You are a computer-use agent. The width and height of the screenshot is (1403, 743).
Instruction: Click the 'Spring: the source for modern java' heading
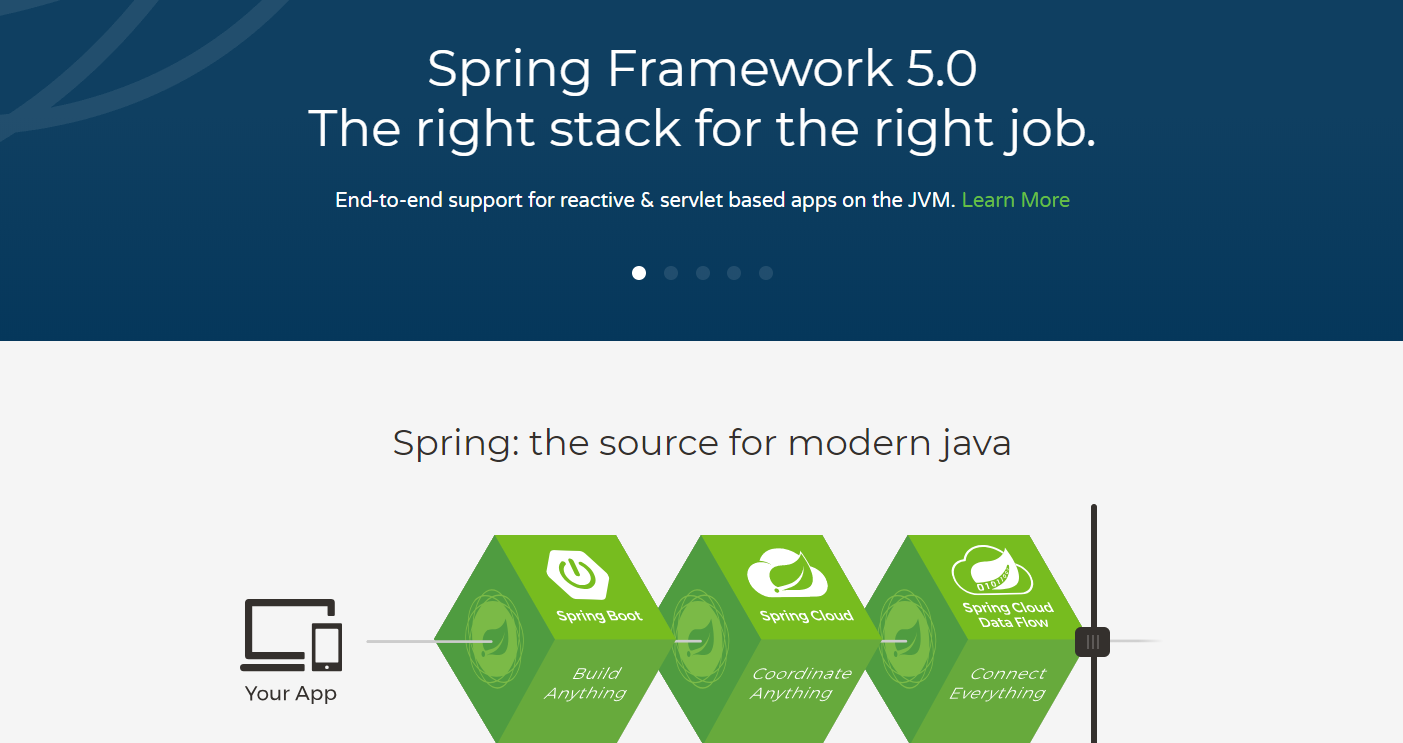tap(702, 442)
